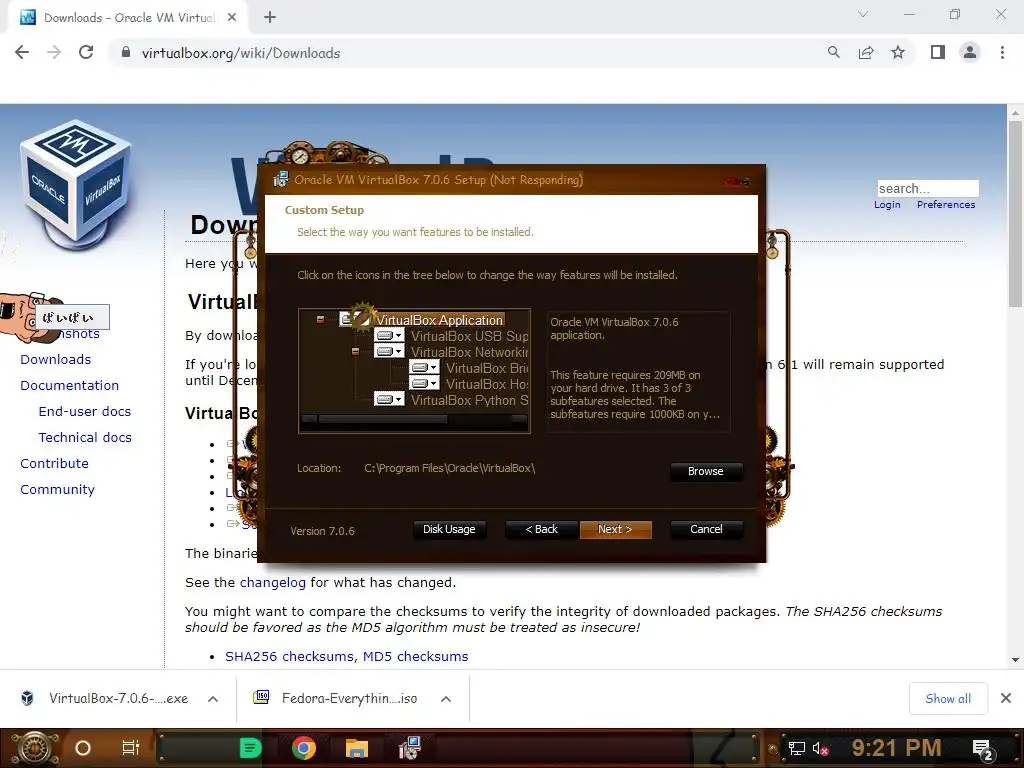Expand options chevron for Fedora iso download
This screenshot has height=768, width=1024.
[446, 699]
